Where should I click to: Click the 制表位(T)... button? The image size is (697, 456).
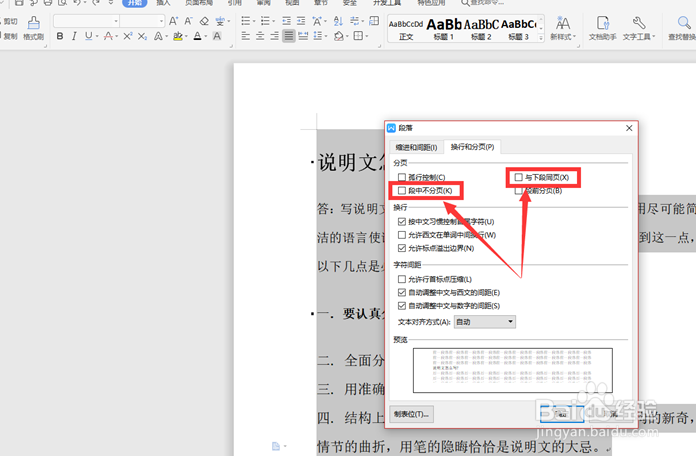click(411, 414)
